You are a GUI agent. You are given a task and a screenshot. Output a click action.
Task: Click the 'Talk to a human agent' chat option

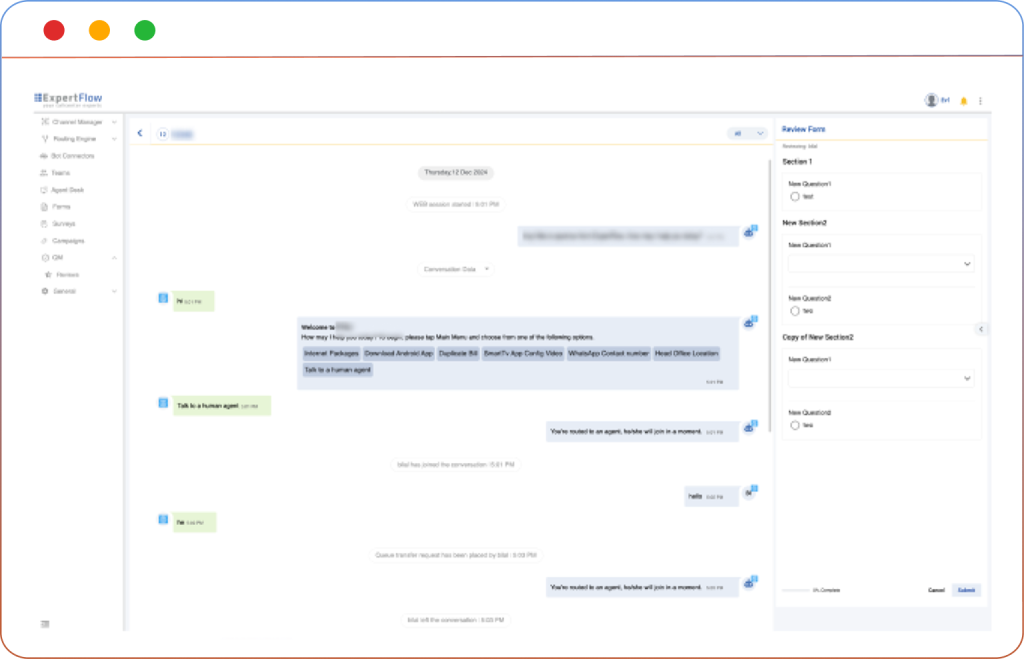tap(338, 370)
